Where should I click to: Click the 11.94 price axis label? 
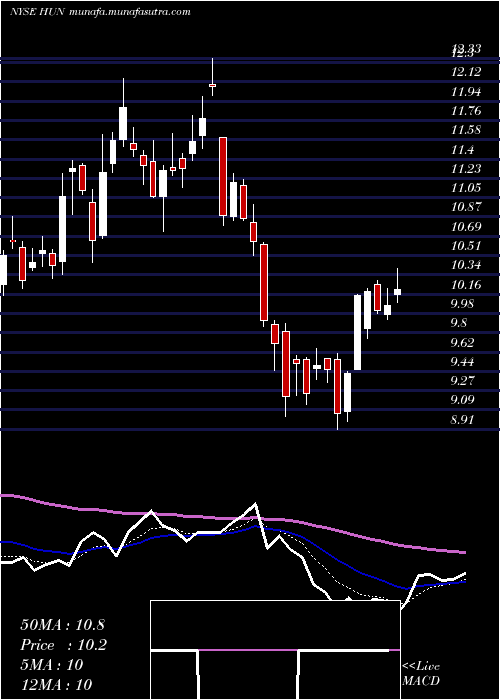(x=466, y=92)
